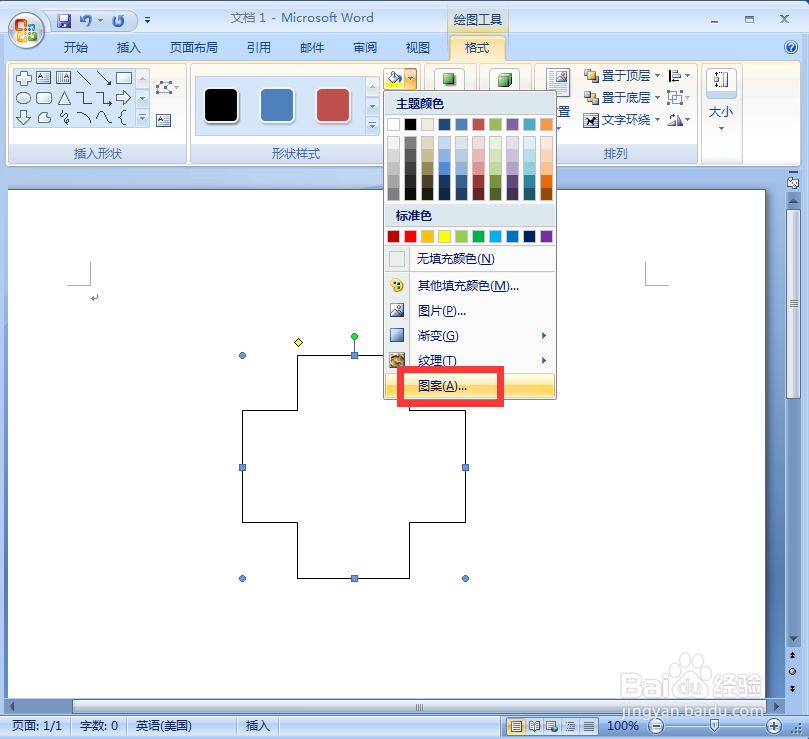
Task: Open the 审阅 (Review) tab
Action: [365, 47]
